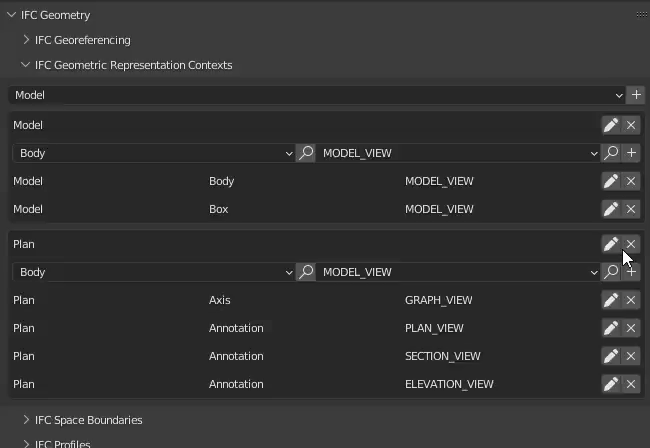Collapse the IFC Geometry section header
The height and width of the screenshot is (448, 650).
pos(55,15)
